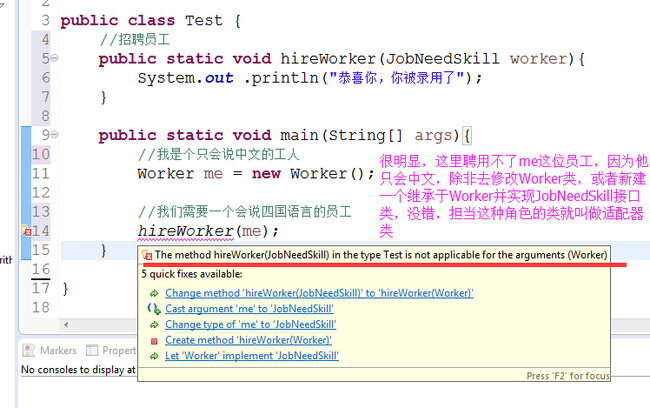Screen dimensions: 650x408
Task: Click red square icon beside 'Create method' fix
Action: tap(154, 341)
